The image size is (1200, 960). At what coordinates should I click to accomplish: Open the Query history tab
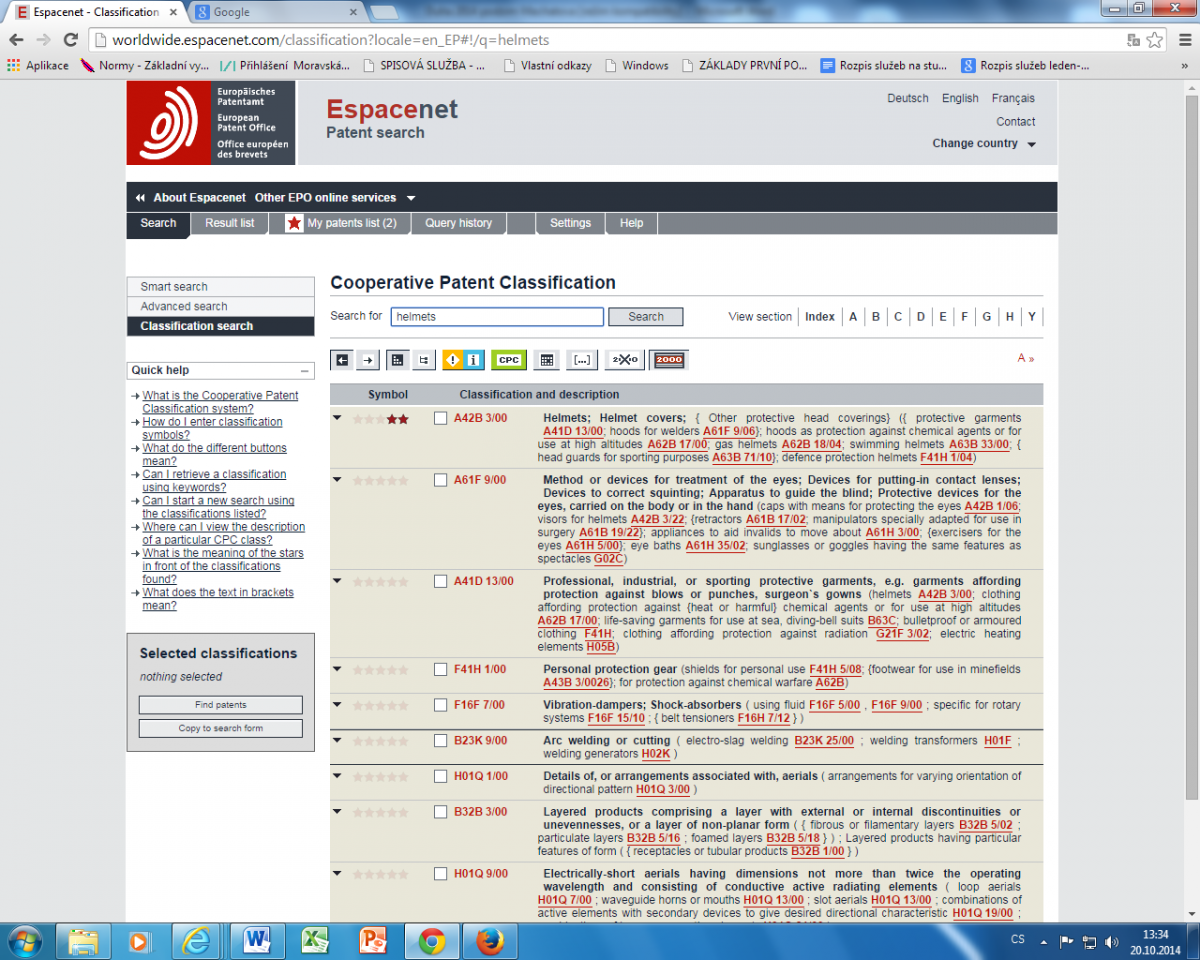[458, 223]
